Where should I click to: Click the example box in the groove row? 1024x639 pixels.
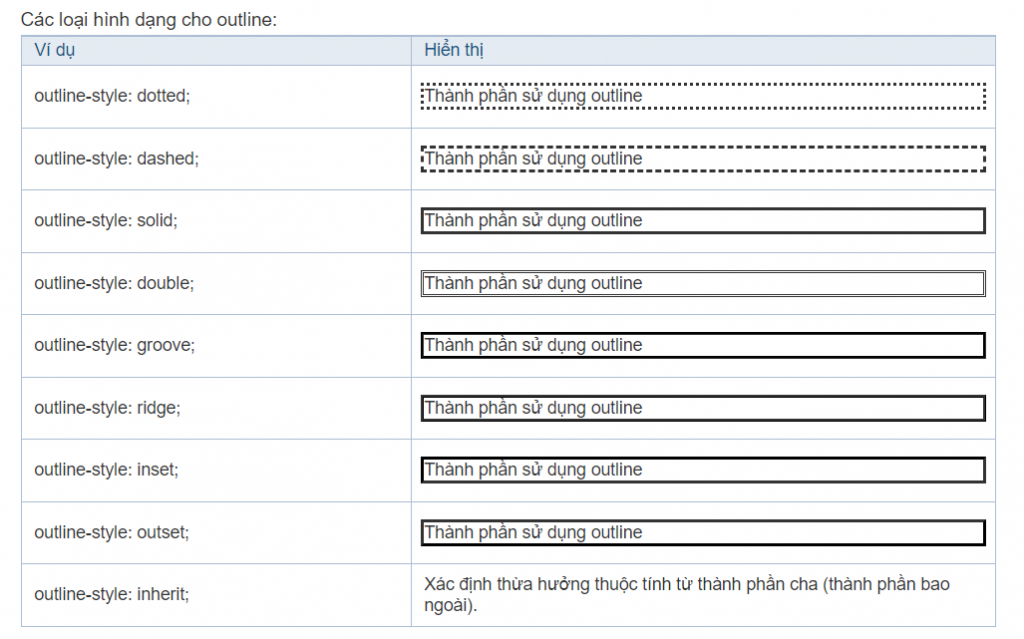[x=703, y=345]
